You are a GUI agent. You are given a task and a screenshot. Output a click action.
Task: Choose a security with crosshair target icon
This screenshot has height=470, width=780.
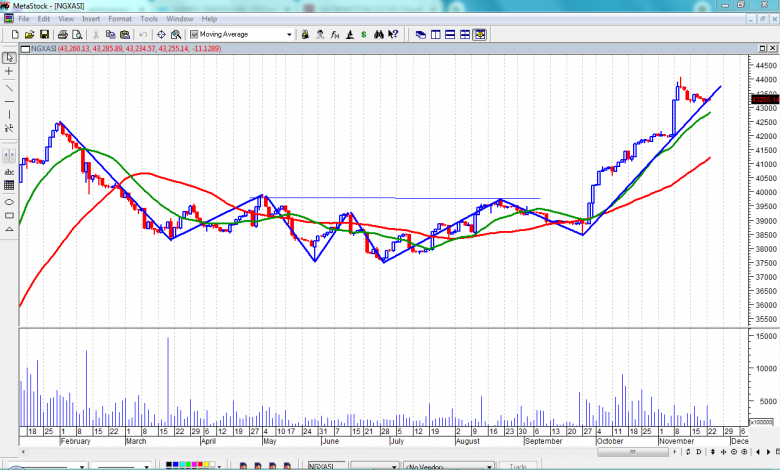pos(161,34)
